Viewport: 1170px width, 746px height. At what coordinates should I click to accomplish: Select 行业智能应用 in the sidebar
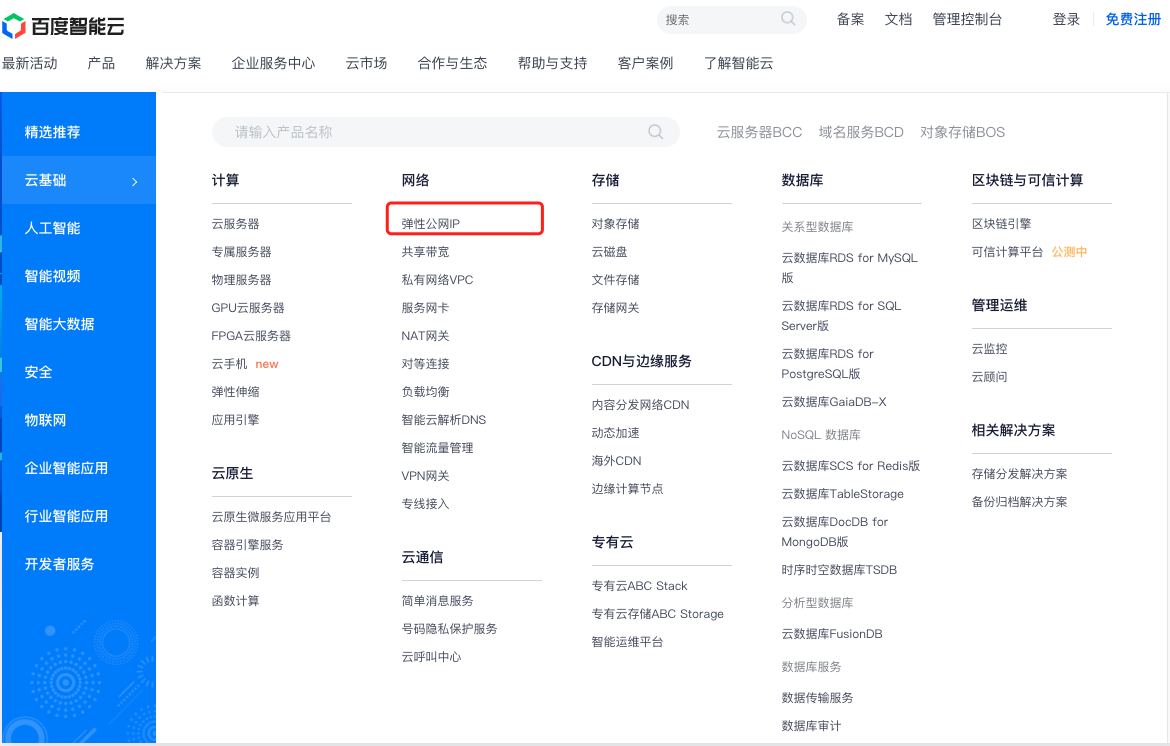tap(66, 516)
